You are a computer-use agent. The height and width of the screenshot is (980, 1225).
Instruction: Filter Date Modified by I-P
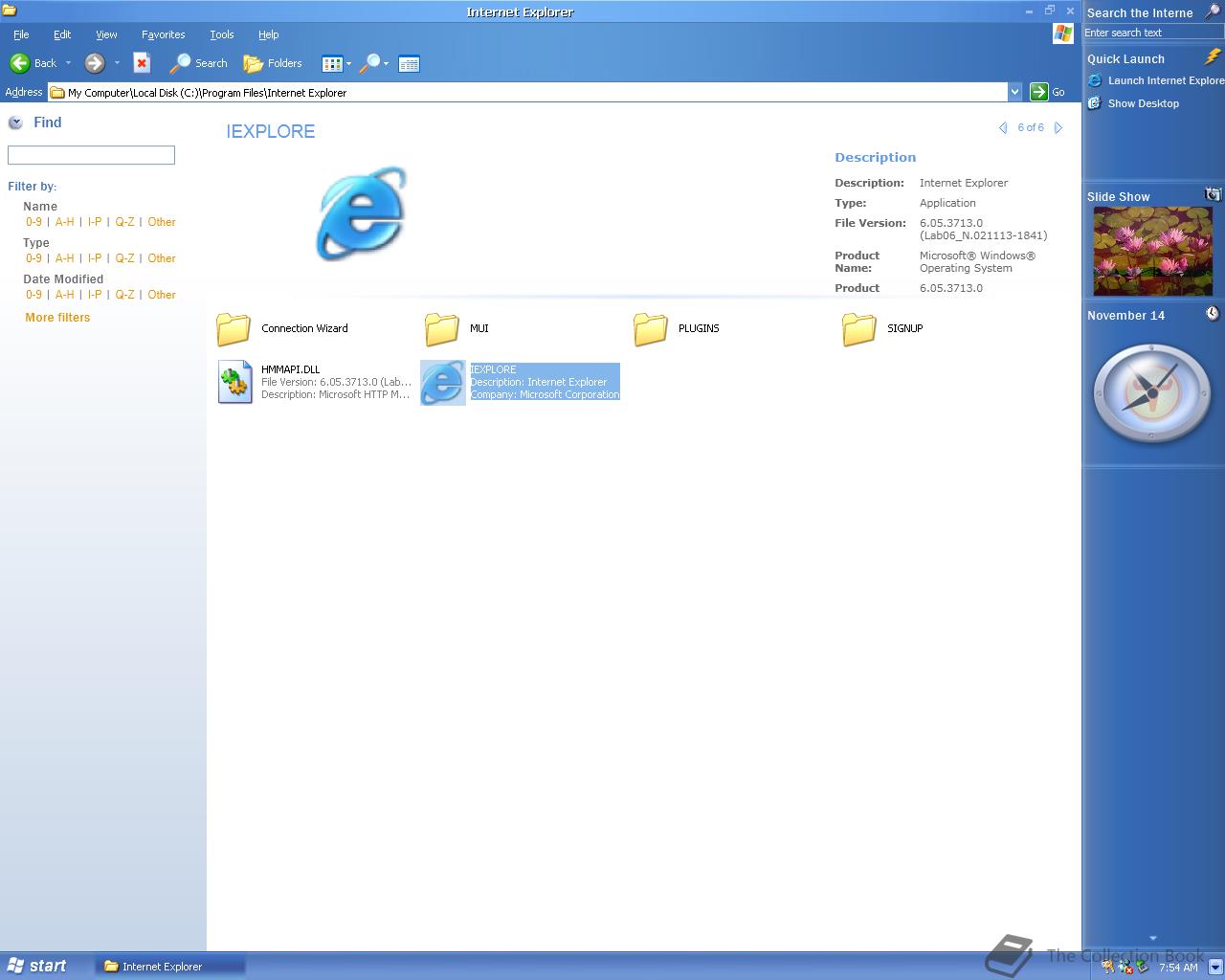pyautogui.click(x=95, y=295)
